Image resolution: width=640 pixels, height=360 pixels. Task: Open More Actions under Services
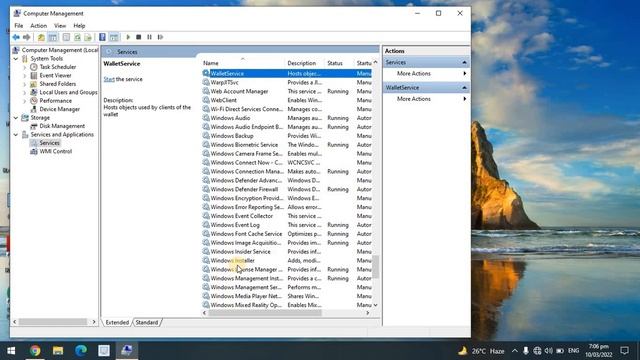coord(414,73)
